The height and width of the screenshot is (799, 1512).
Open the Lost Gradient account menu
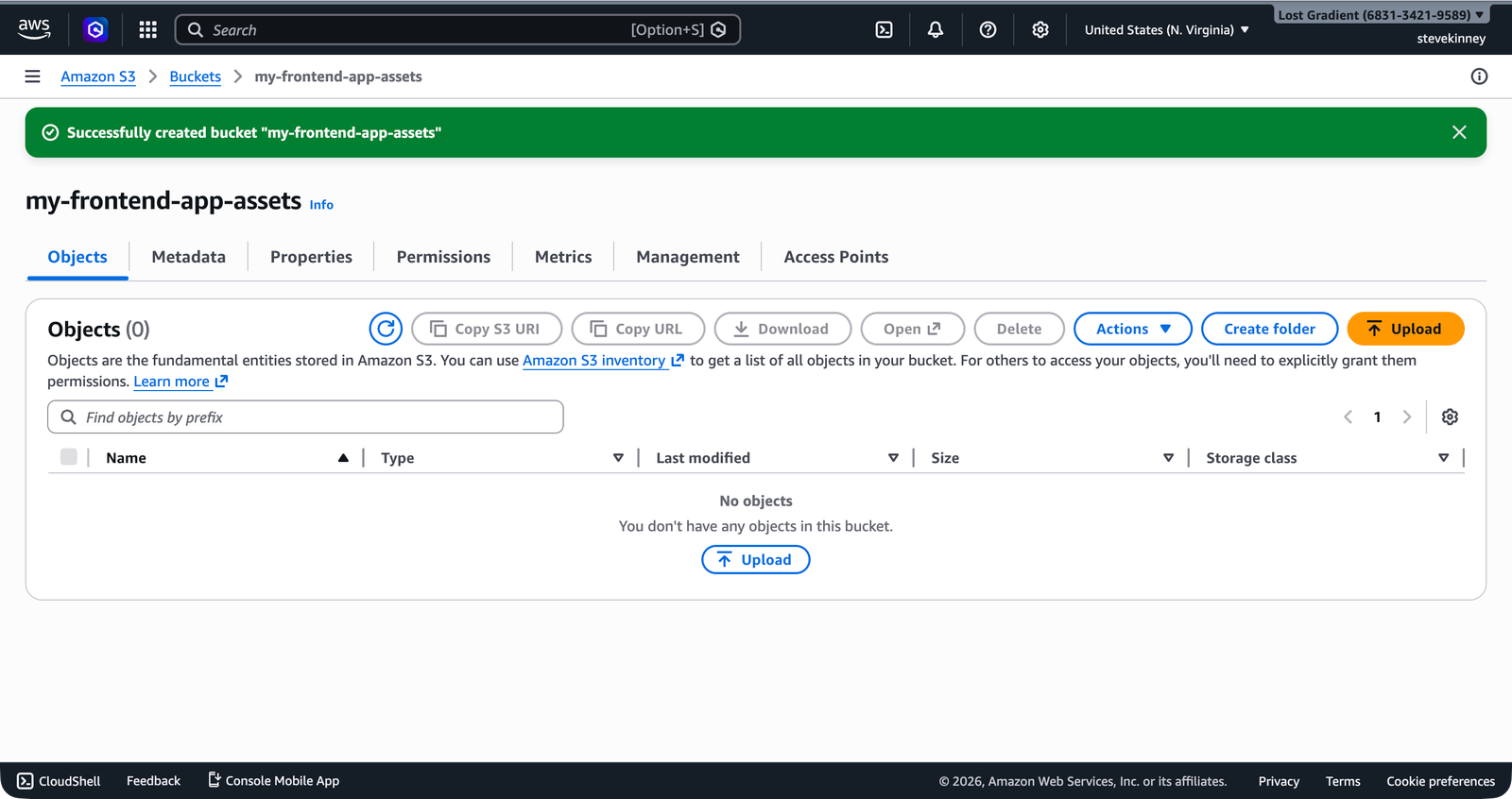click(1380, 15)
